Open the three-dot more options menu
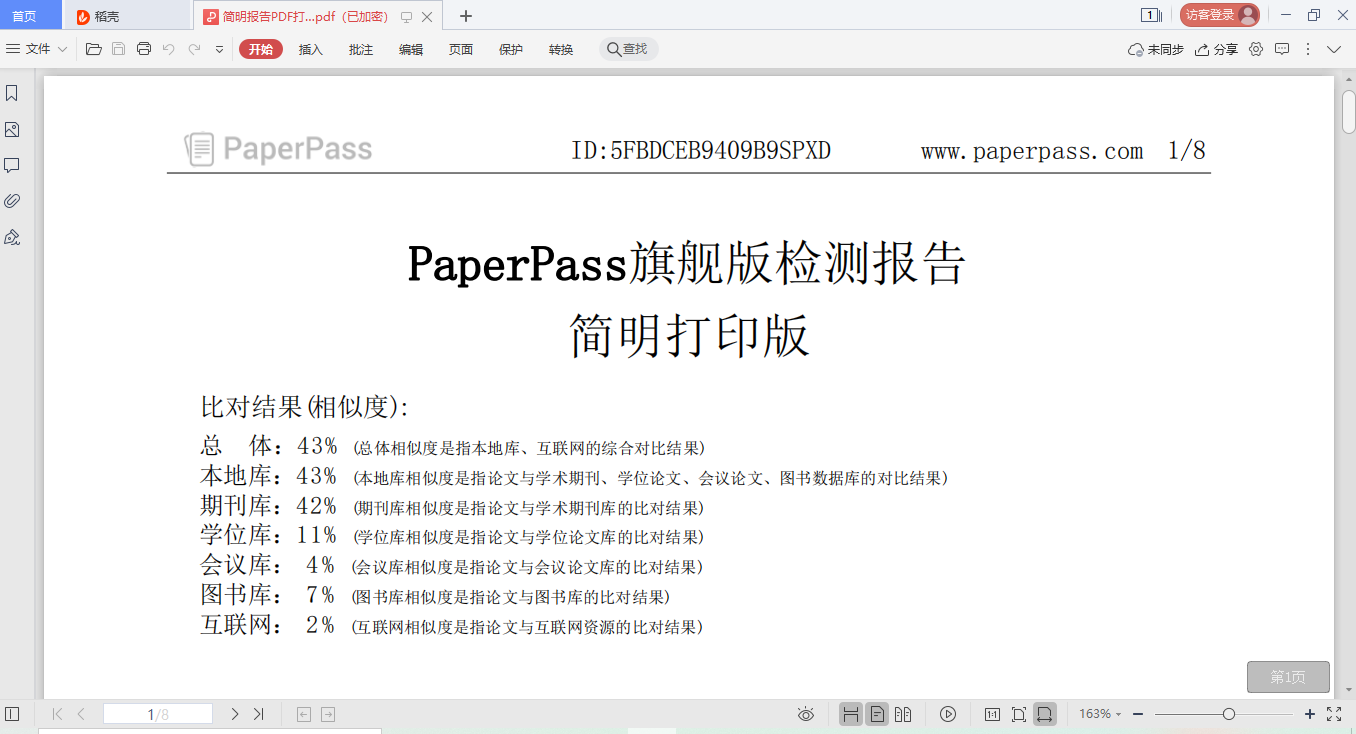The image size is (1356, 734). (1308, 49)
